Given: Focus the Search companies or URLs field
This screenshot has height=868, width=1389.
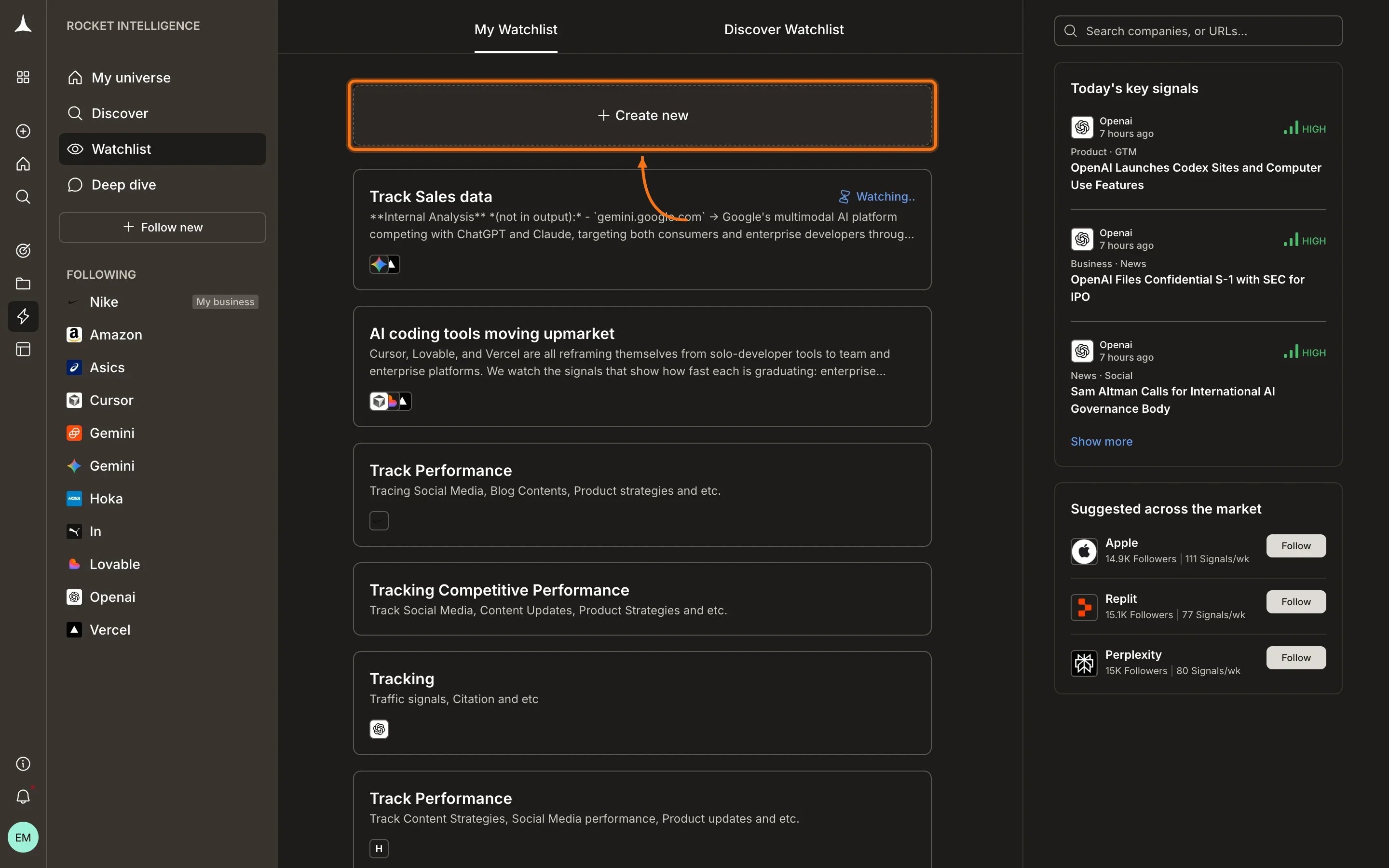Looking at the screenshot, I should [1198, 31].
